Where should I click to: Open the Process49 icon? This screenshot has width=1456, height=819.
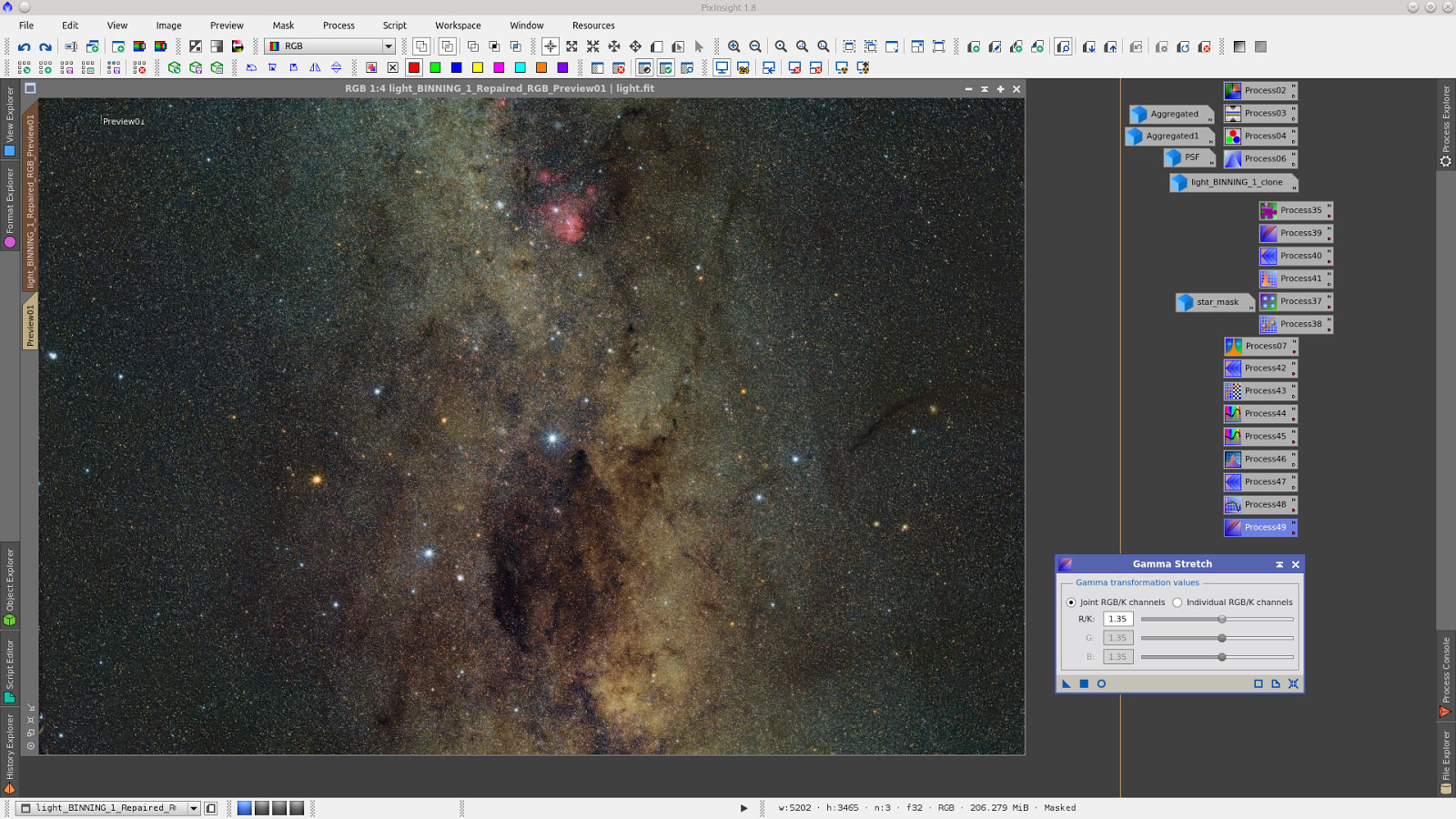[x=1260, y=527]
